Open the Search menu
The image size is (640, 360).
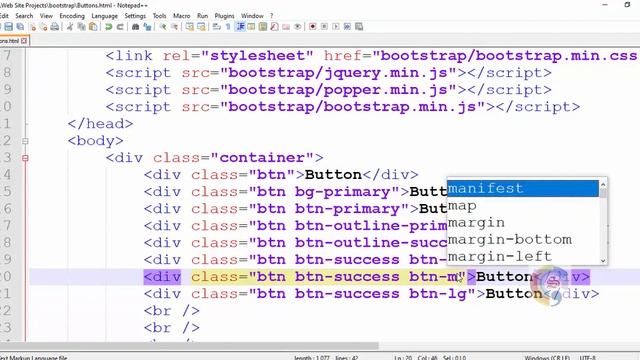[x=24, y=16]
